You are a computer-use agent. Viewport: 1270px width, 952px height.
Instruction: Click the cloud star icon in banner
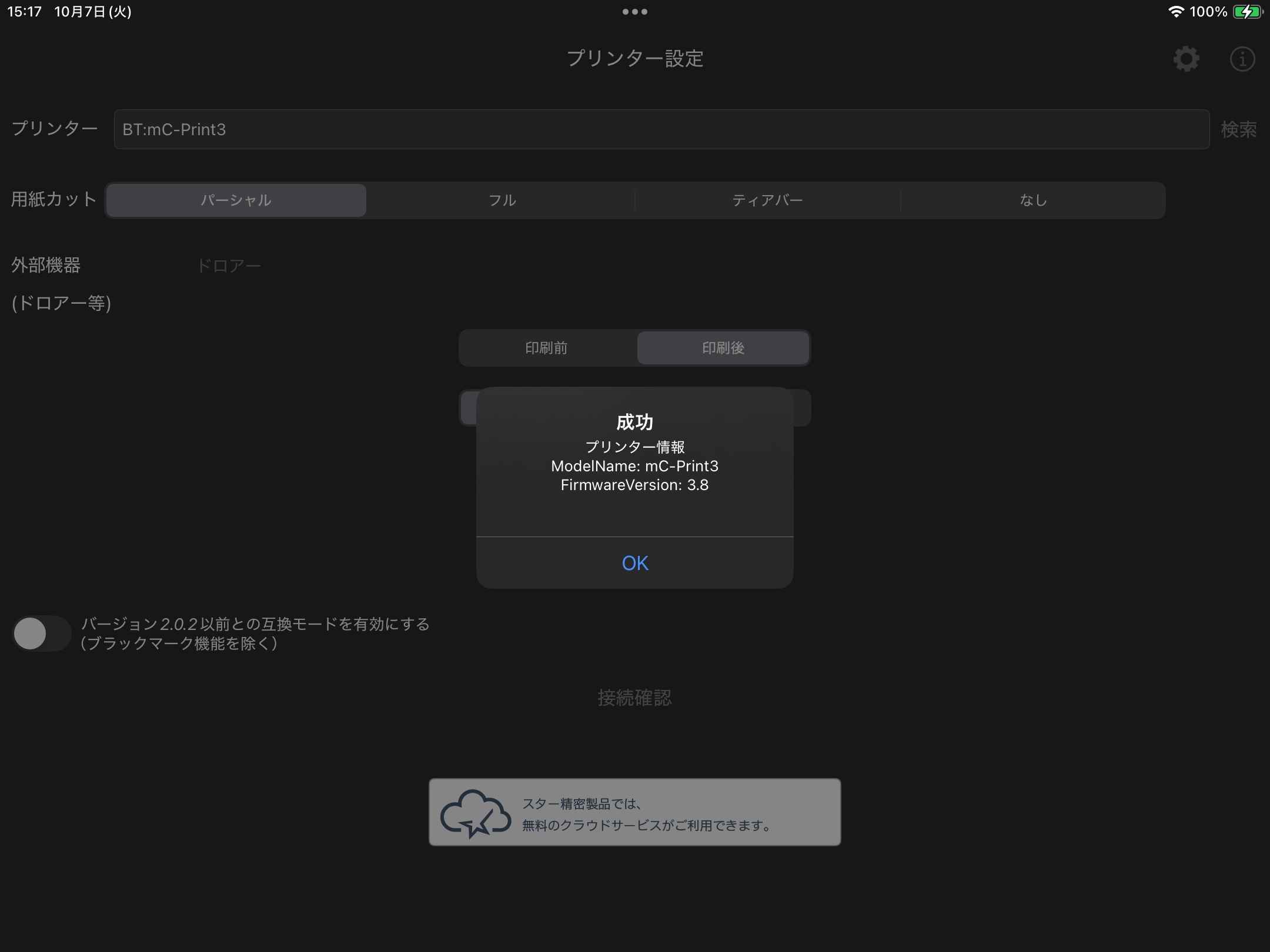click(475, 813)
